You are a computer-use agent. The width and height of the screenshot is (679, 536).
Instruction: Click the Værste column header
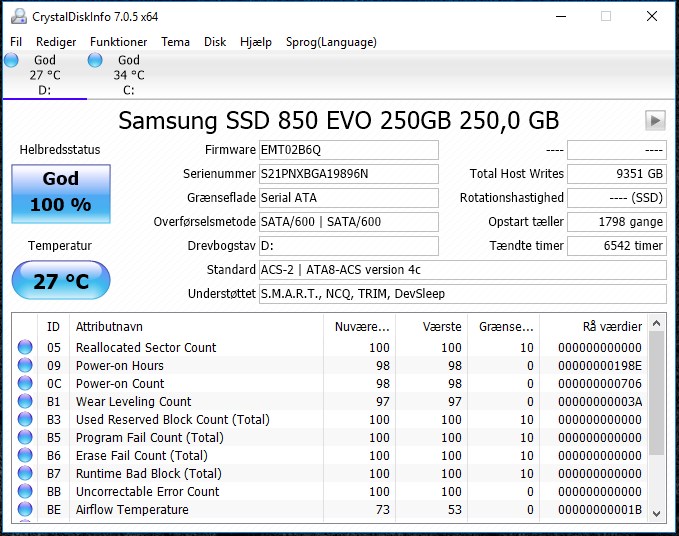[x=431, y=326]
